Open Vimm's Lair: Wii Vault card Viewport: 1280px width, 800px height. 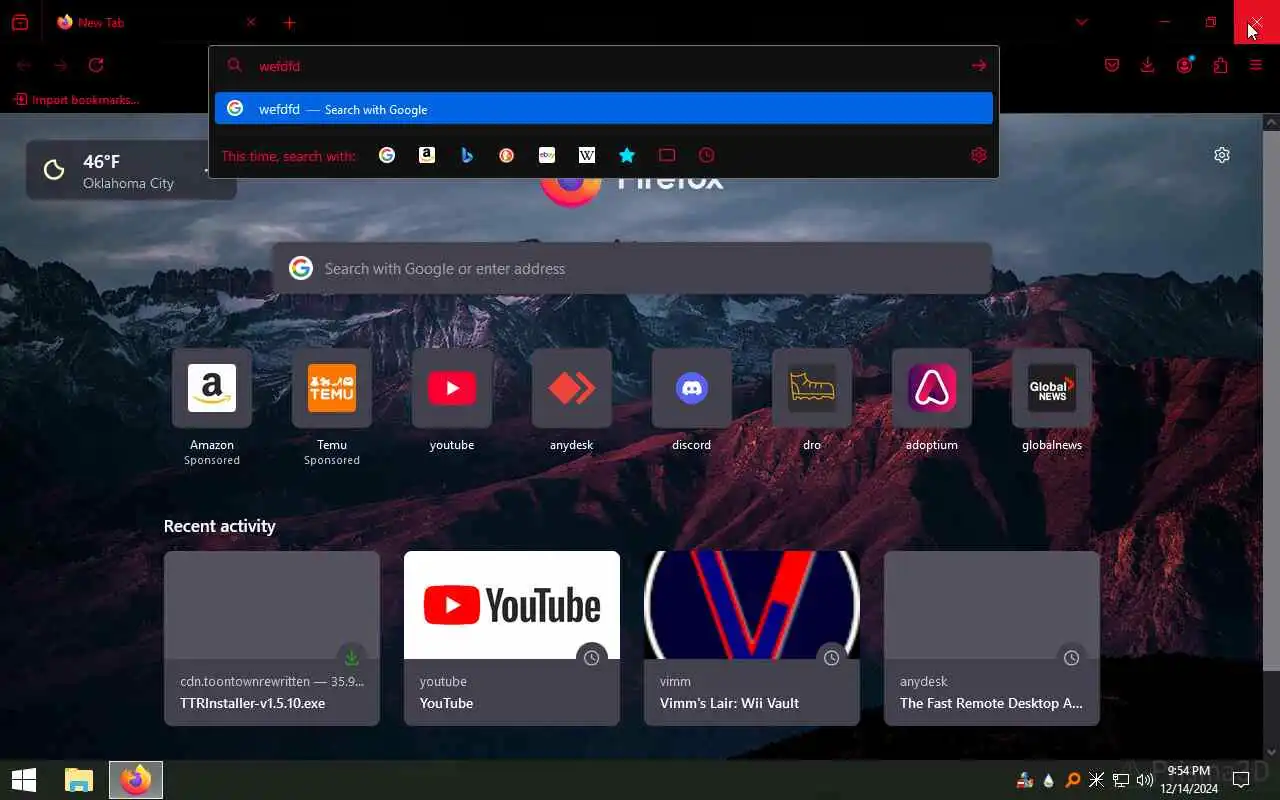pos(752,638)
